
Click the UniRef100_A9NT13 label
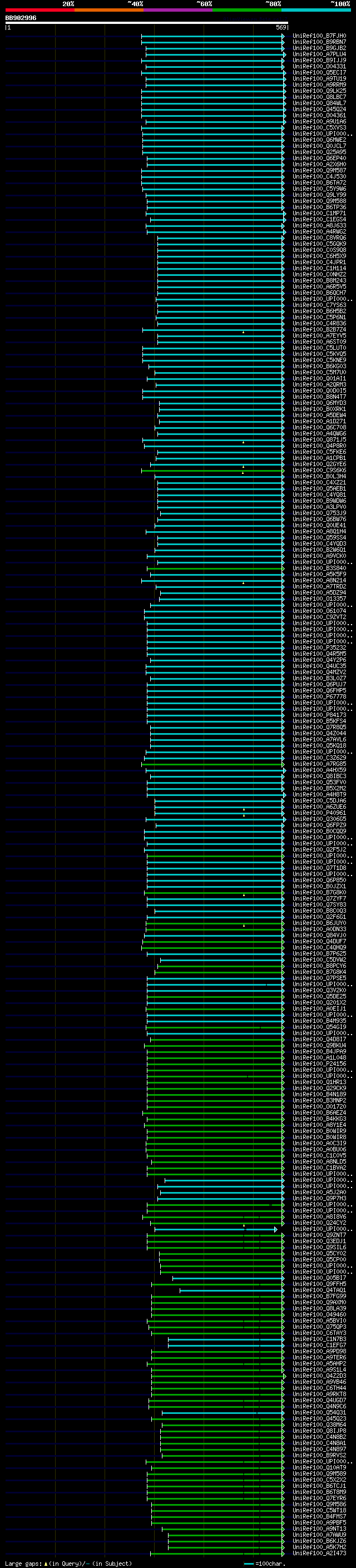(x=319, y=1529)
